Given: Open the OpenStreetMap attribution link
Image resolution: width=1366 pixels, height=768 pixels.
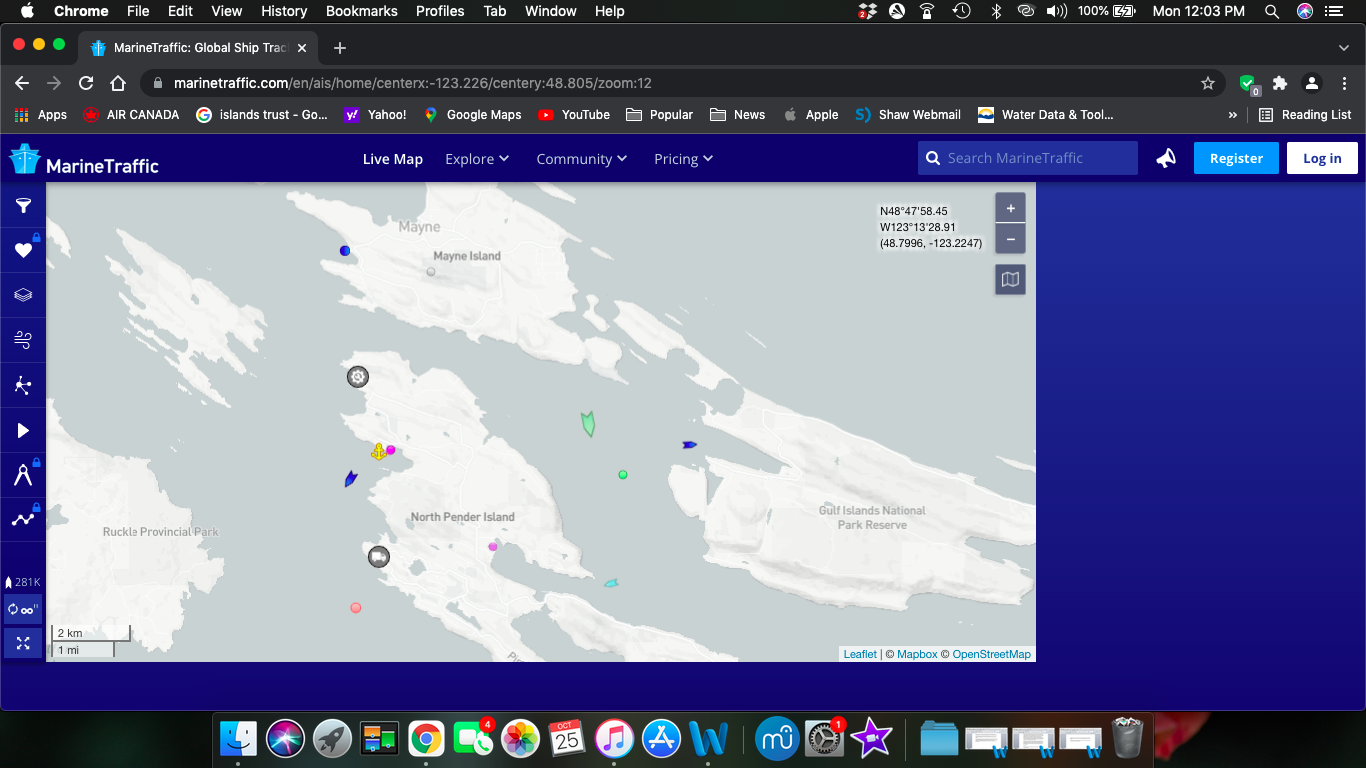Looking at the screenshot, I should 991,654.
